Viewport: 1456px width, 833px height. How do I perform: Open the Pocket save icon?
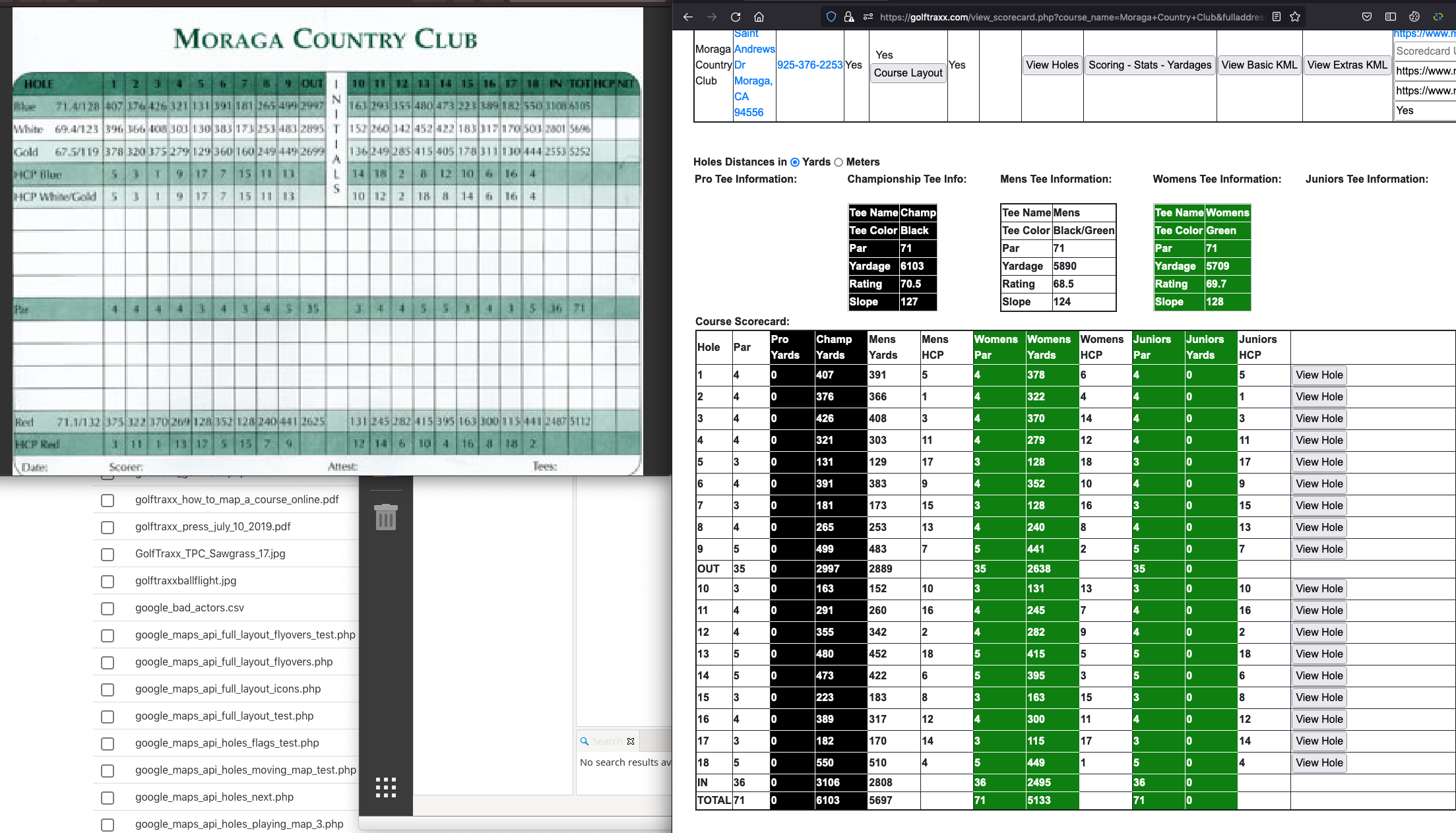pos(1367,17)
